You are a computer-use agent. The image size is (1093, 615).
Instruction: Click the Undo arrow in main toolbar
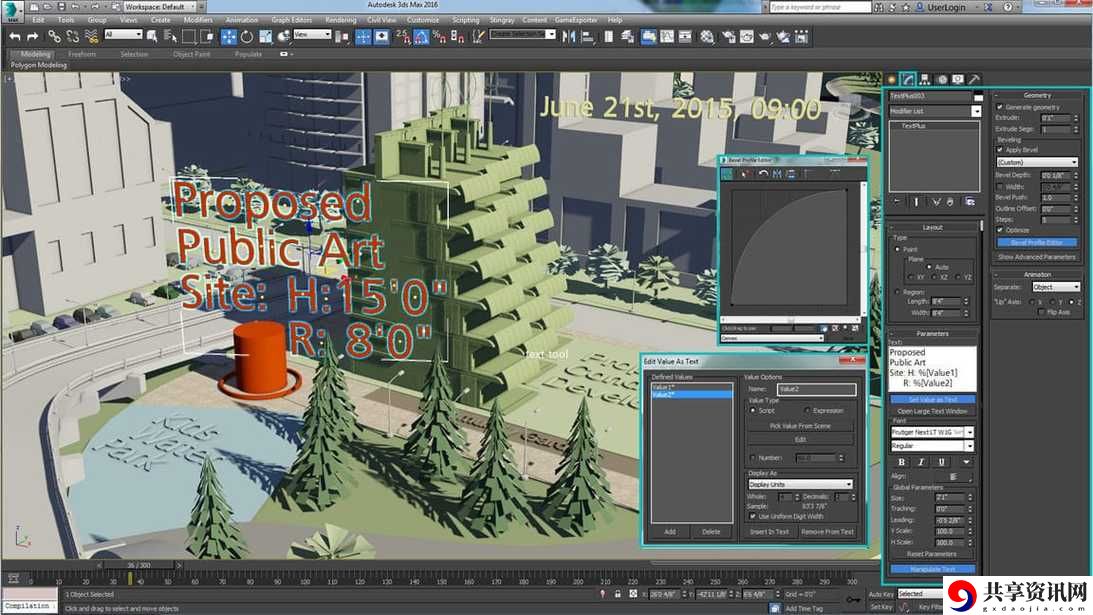[14, 36]
